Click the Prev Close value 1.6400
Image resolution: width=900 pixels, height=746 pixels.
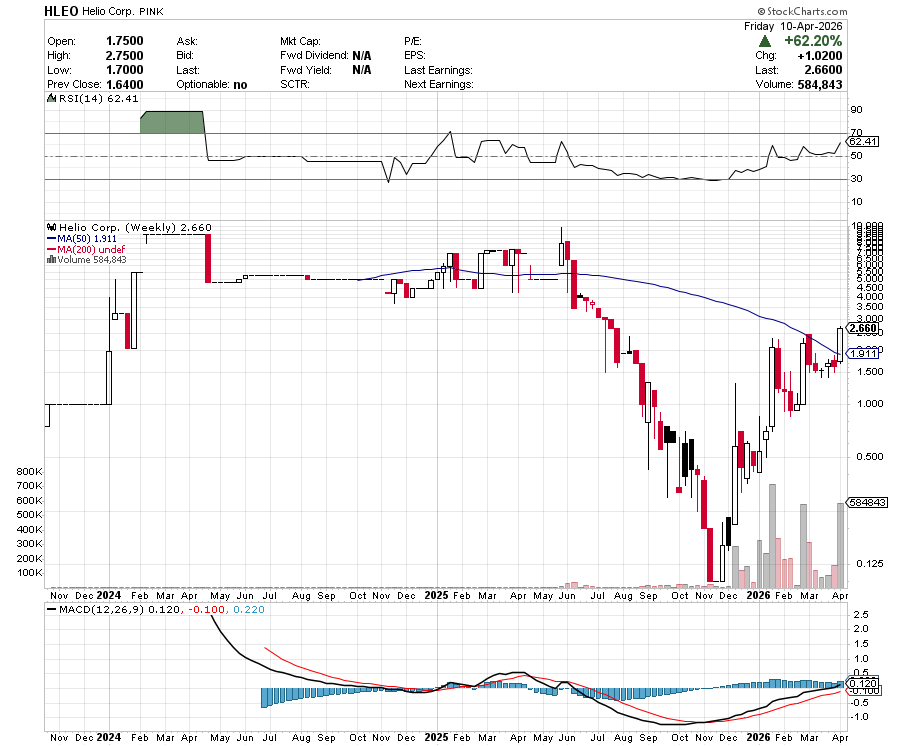(125, 84)
